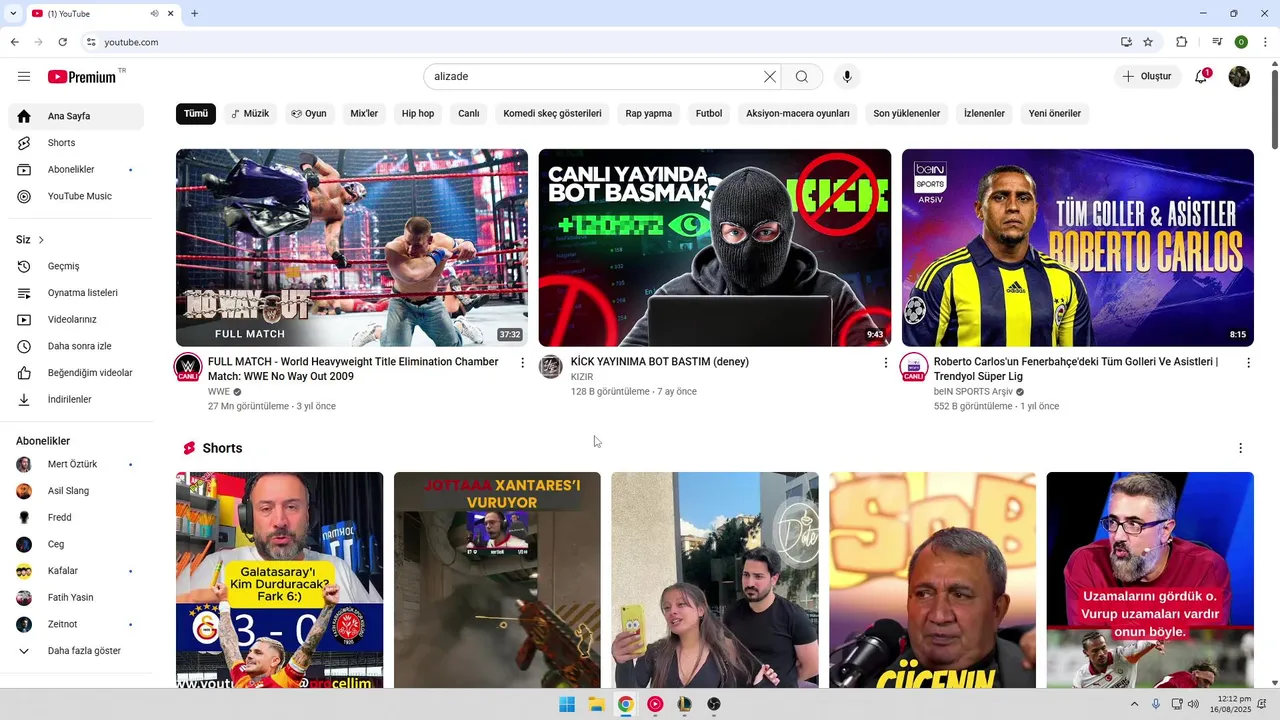Open the Asil Slang channel
Screen dimensions: 1280x720
[x=76, y=491]
